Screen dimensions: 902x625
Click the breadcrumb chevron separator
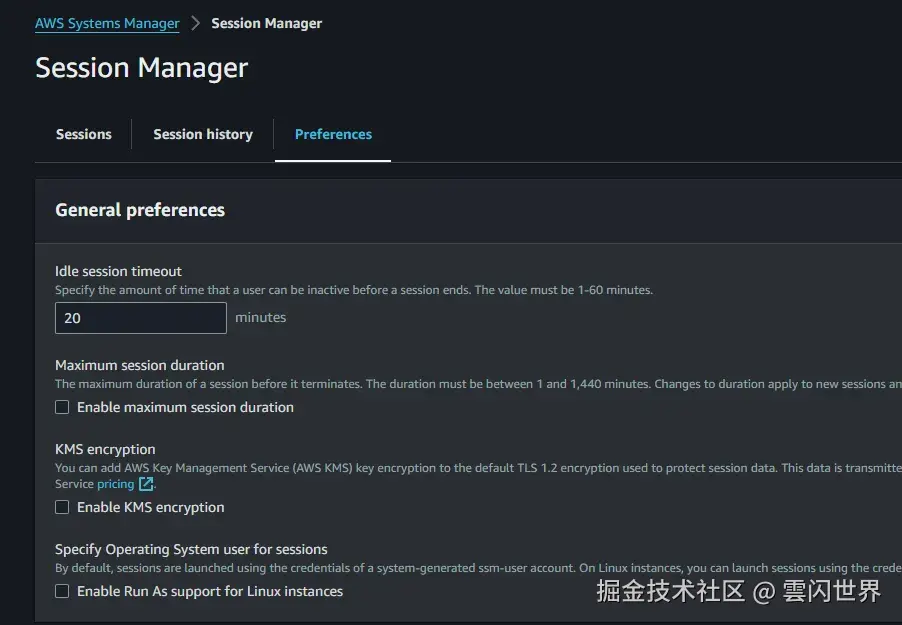pos(196,24)
